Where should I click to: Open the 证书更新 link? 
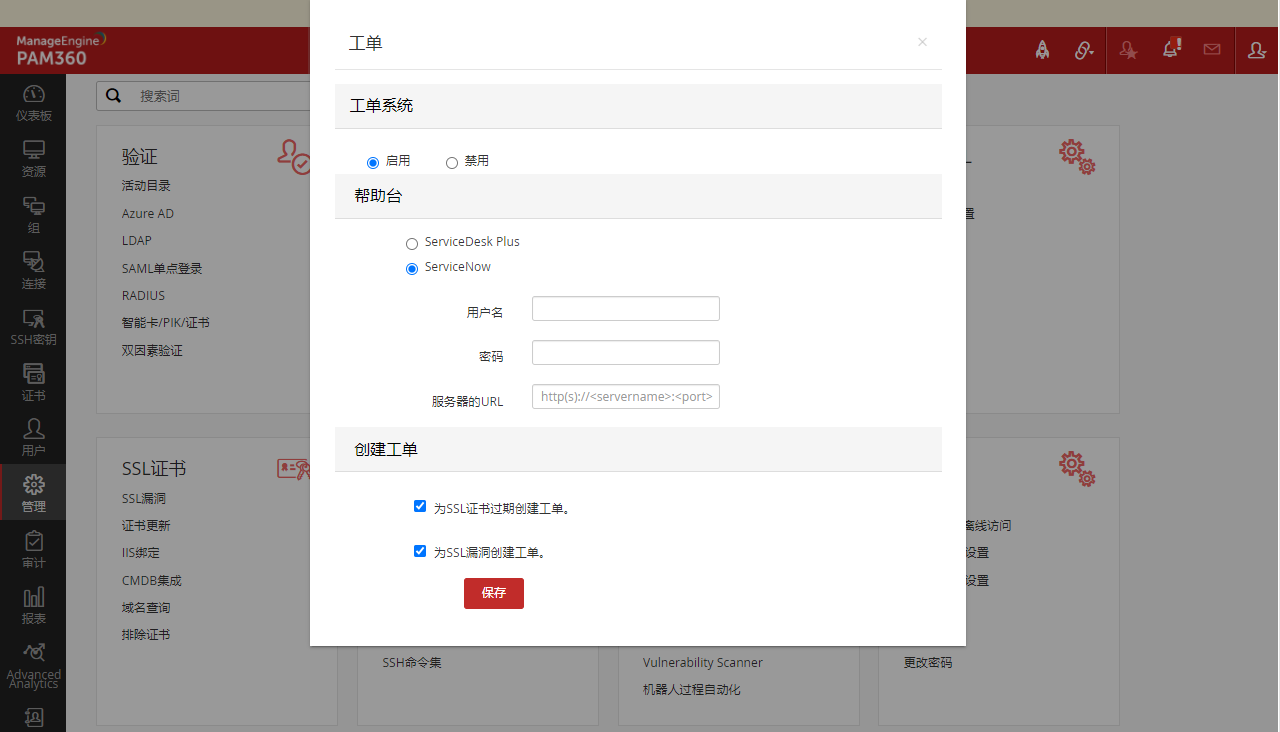pos(146,526)
